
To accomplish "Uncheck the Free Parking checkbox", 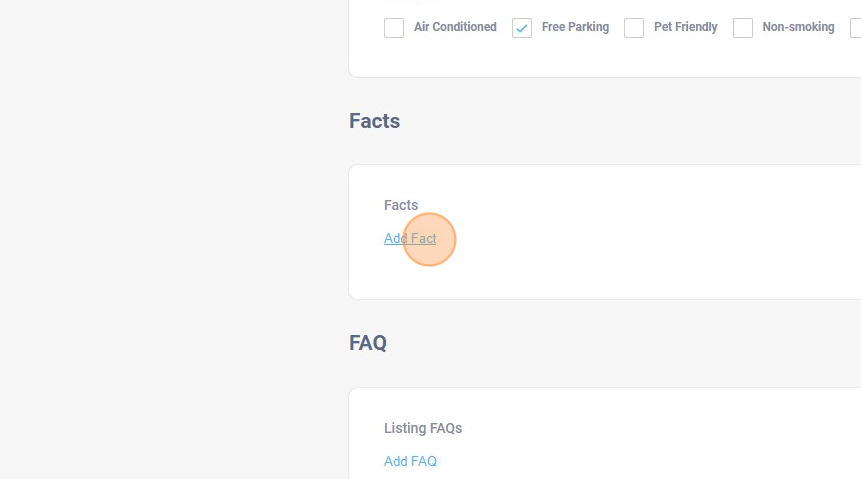I will point(522,28).
